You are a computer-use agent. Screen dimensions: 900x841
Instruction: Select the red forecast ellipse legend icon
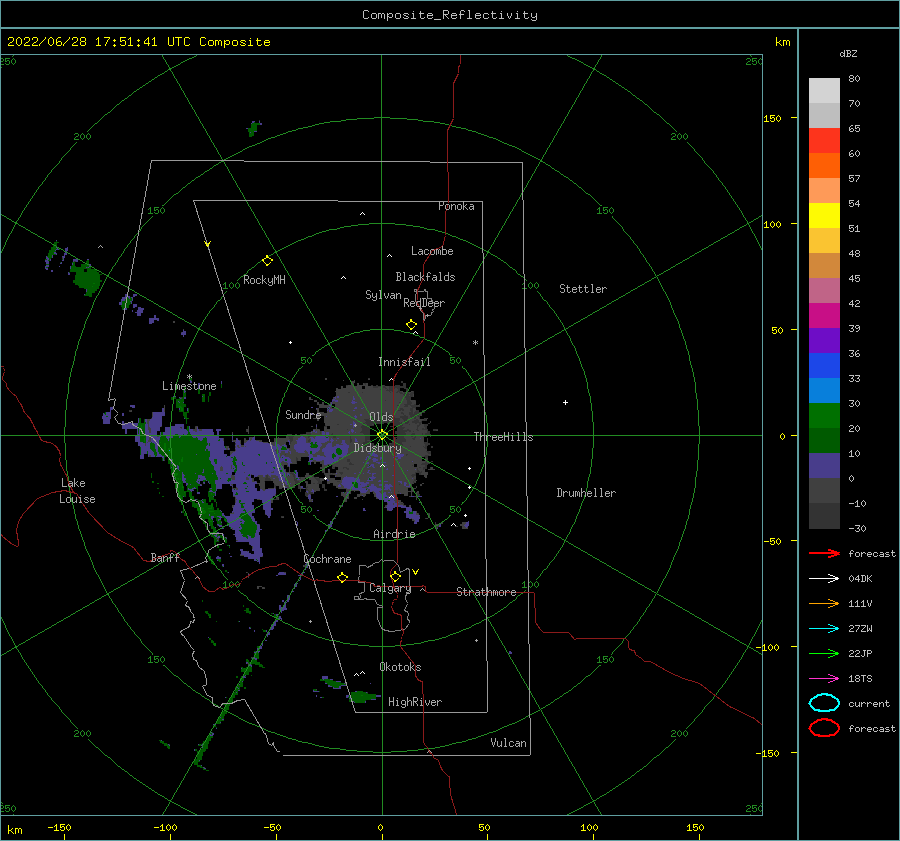pyautogui.click(x=824, y=728)
